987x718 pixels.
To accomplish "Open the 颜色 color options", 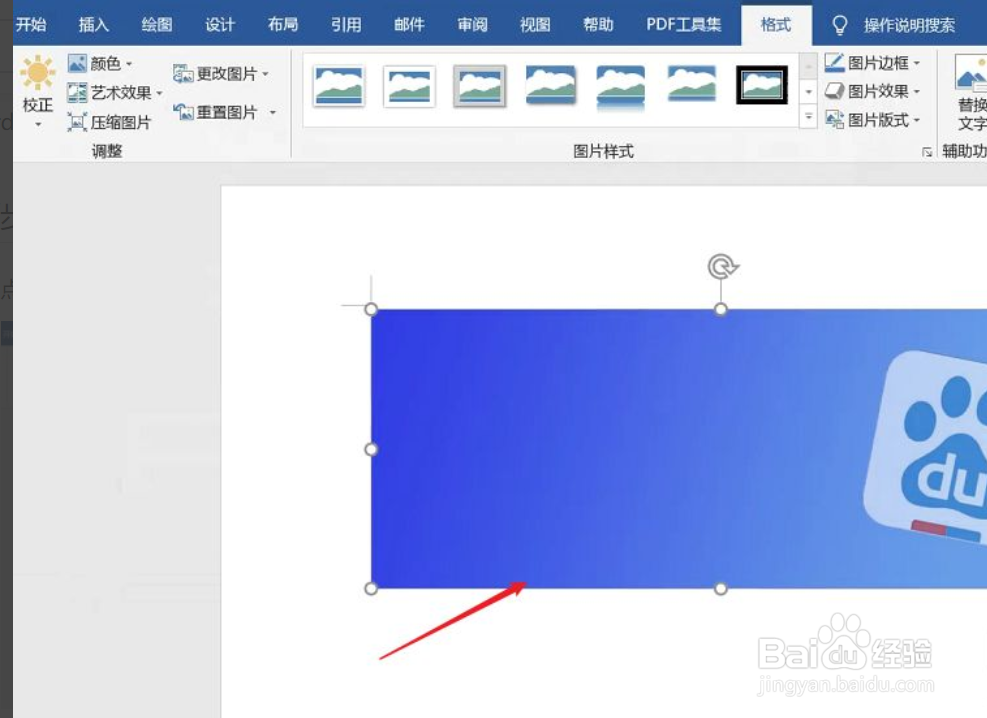I will point(100,64).
